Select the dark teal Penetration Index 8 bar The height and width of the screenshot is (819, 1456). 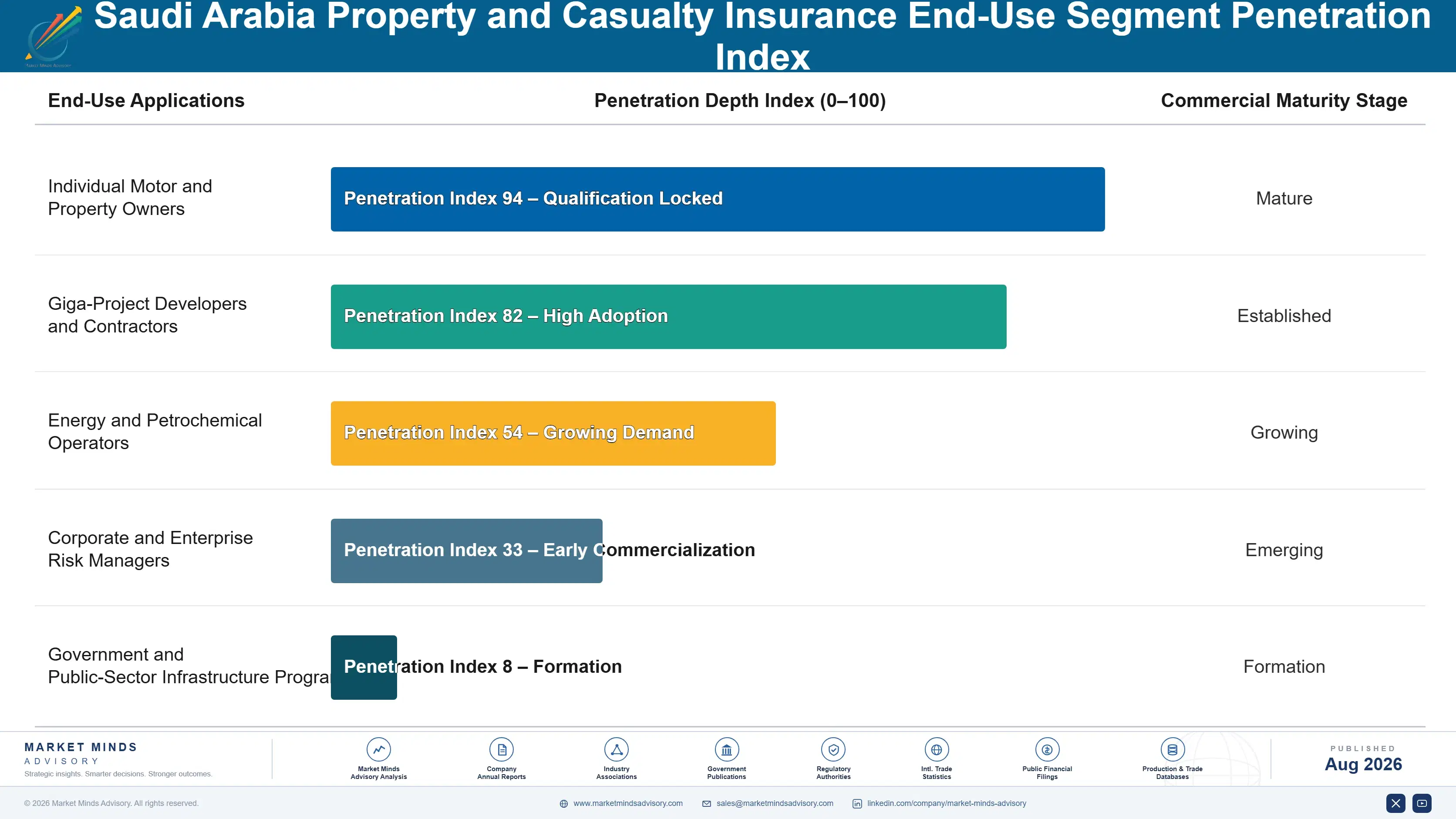[x=364, y=668]
